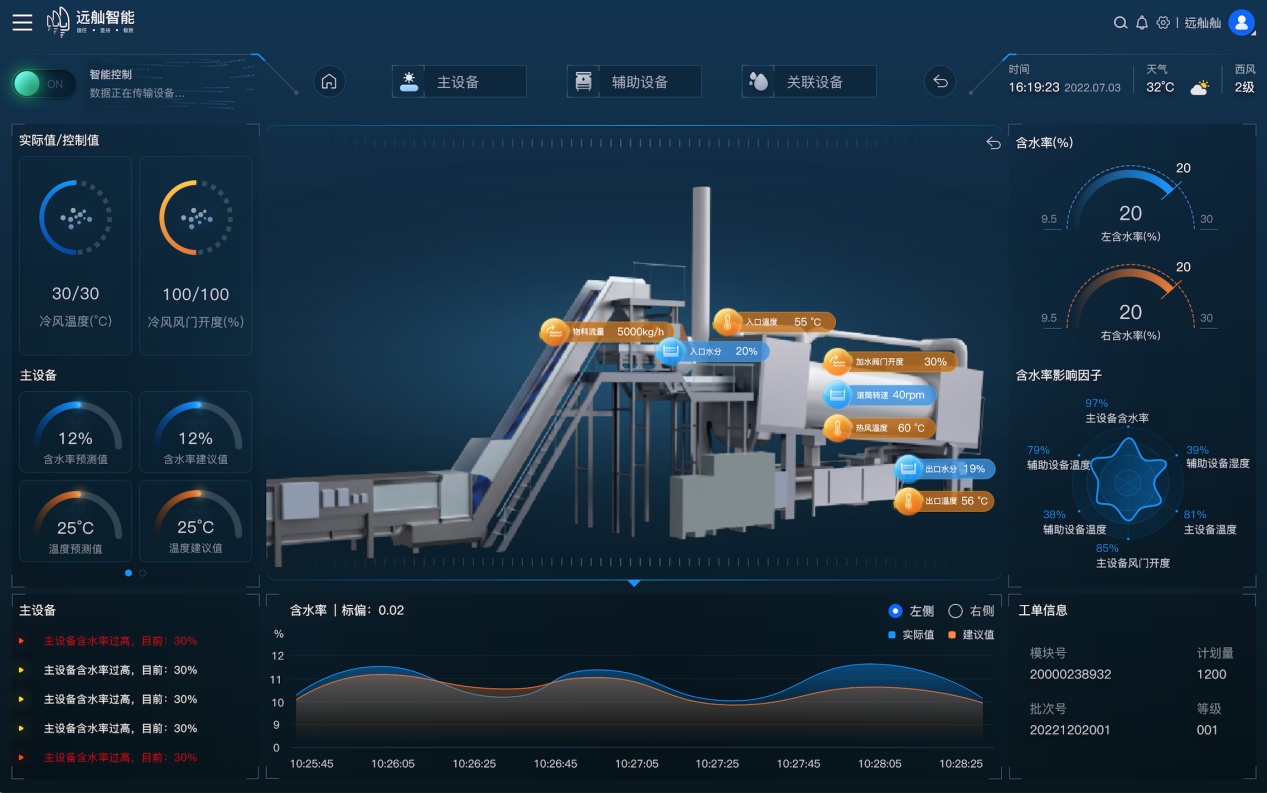The image size is (1267, 793).
Task: Switch to 主设备 tab
Action: click(459, 81)
